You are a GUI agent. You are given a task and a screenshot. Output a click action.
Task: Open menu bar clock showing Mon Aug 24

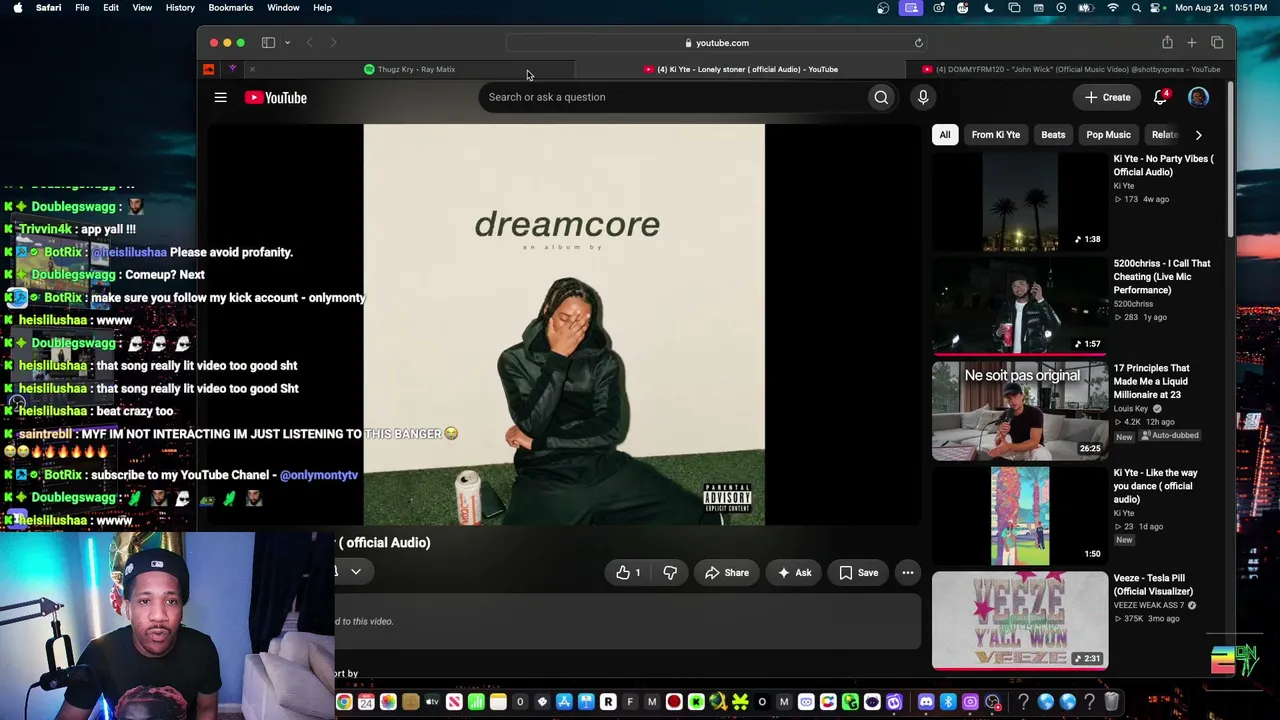pos(1223,8)
